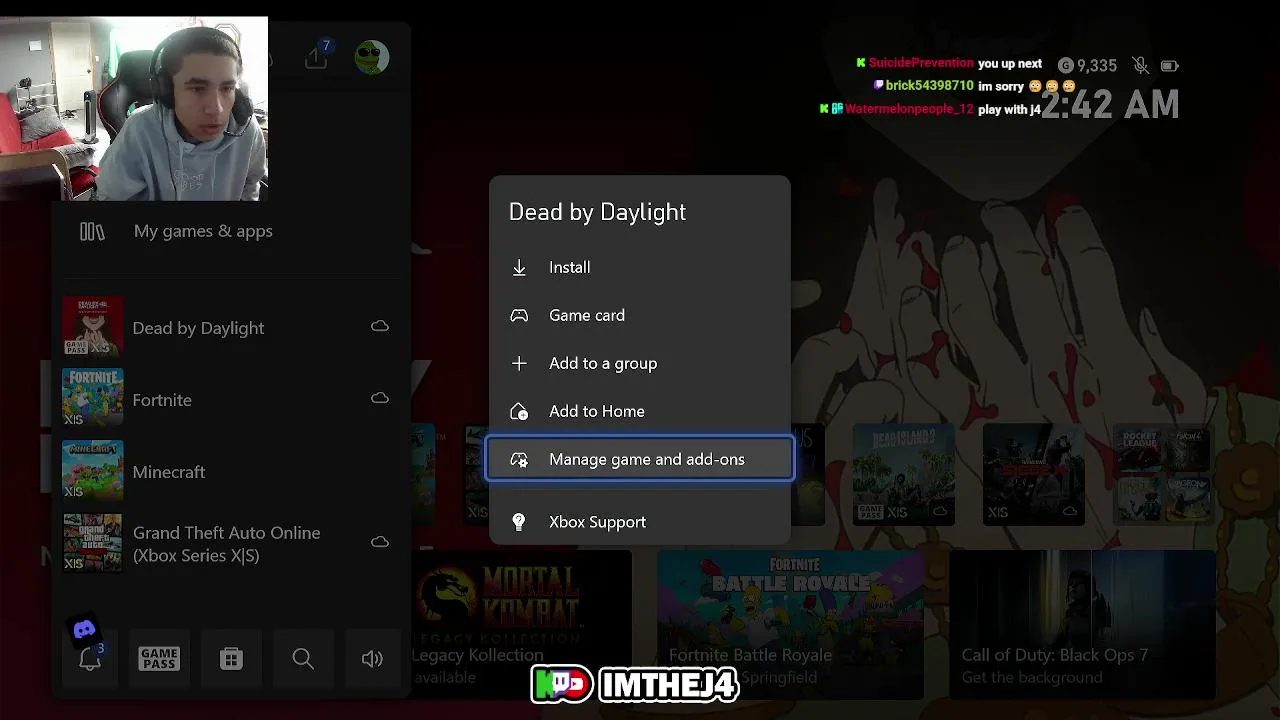Click the 2:42 AM clock
Viewport: 1280px width, 720px height.
tap(1110, 104)
